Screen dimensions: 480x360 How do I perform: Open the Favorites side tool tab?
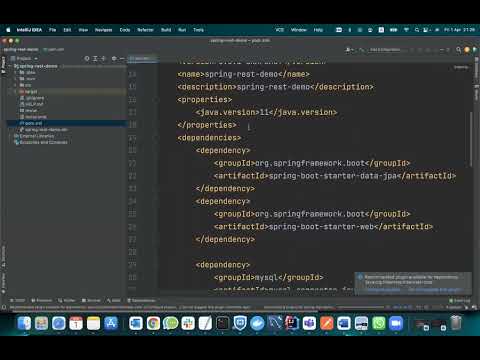pyautogui.click(x=3, y=283)
